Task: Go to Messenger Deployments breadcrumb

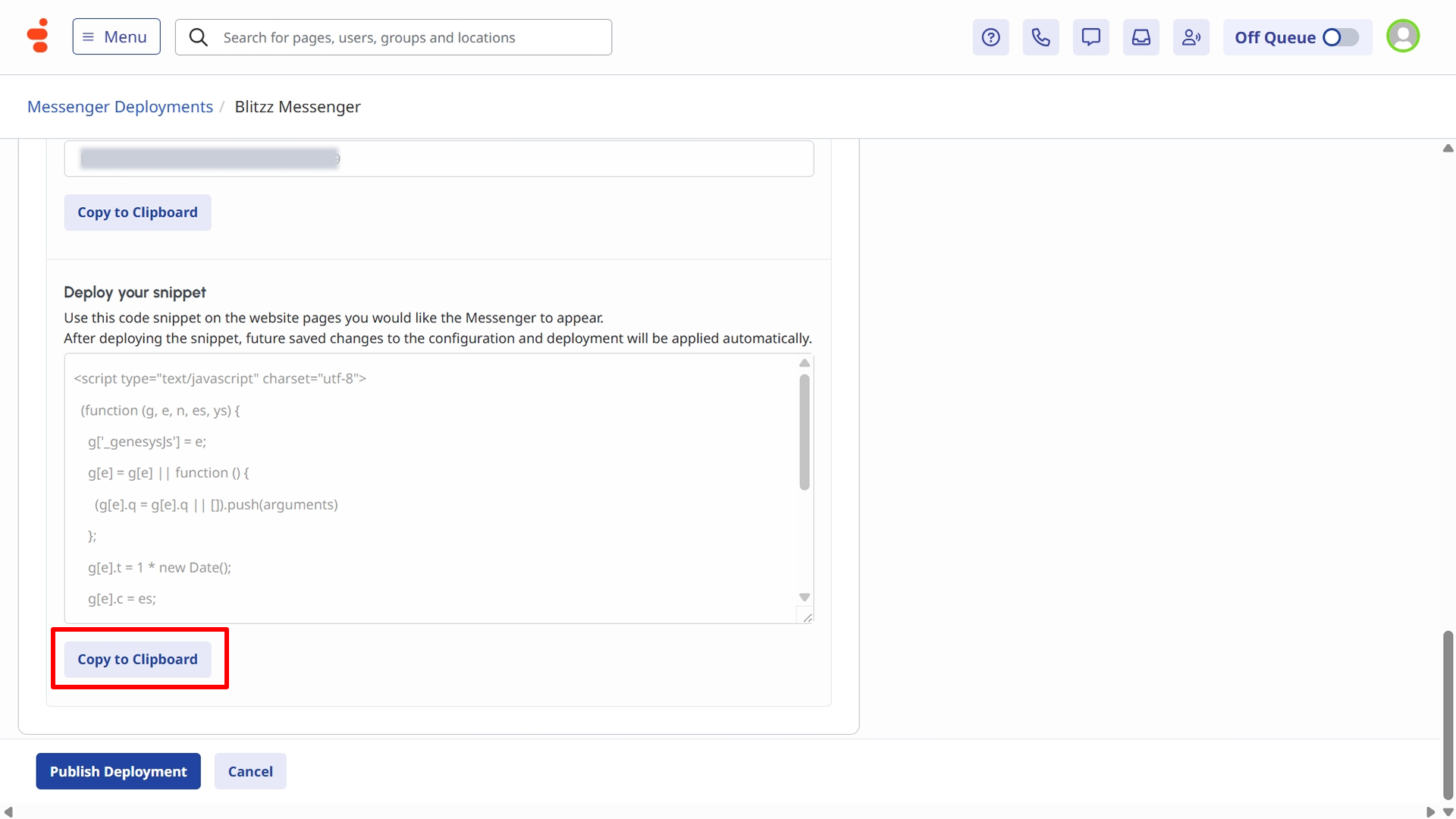Action: (x=120, y=107)
